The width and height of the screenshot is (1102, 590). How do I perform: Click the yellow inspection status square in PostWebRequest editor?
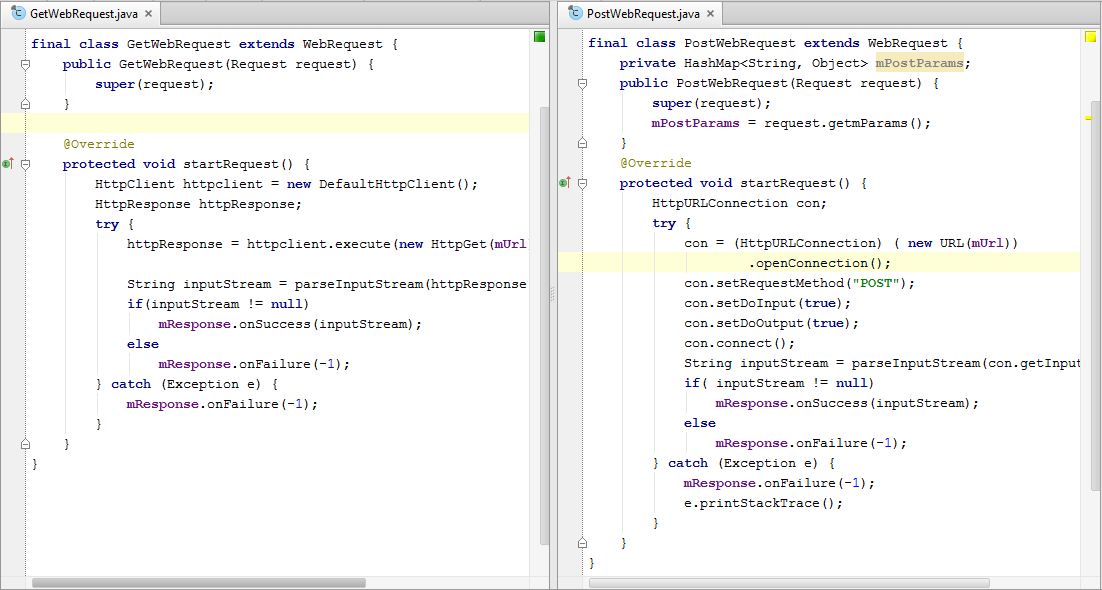tap(1091, 37)
